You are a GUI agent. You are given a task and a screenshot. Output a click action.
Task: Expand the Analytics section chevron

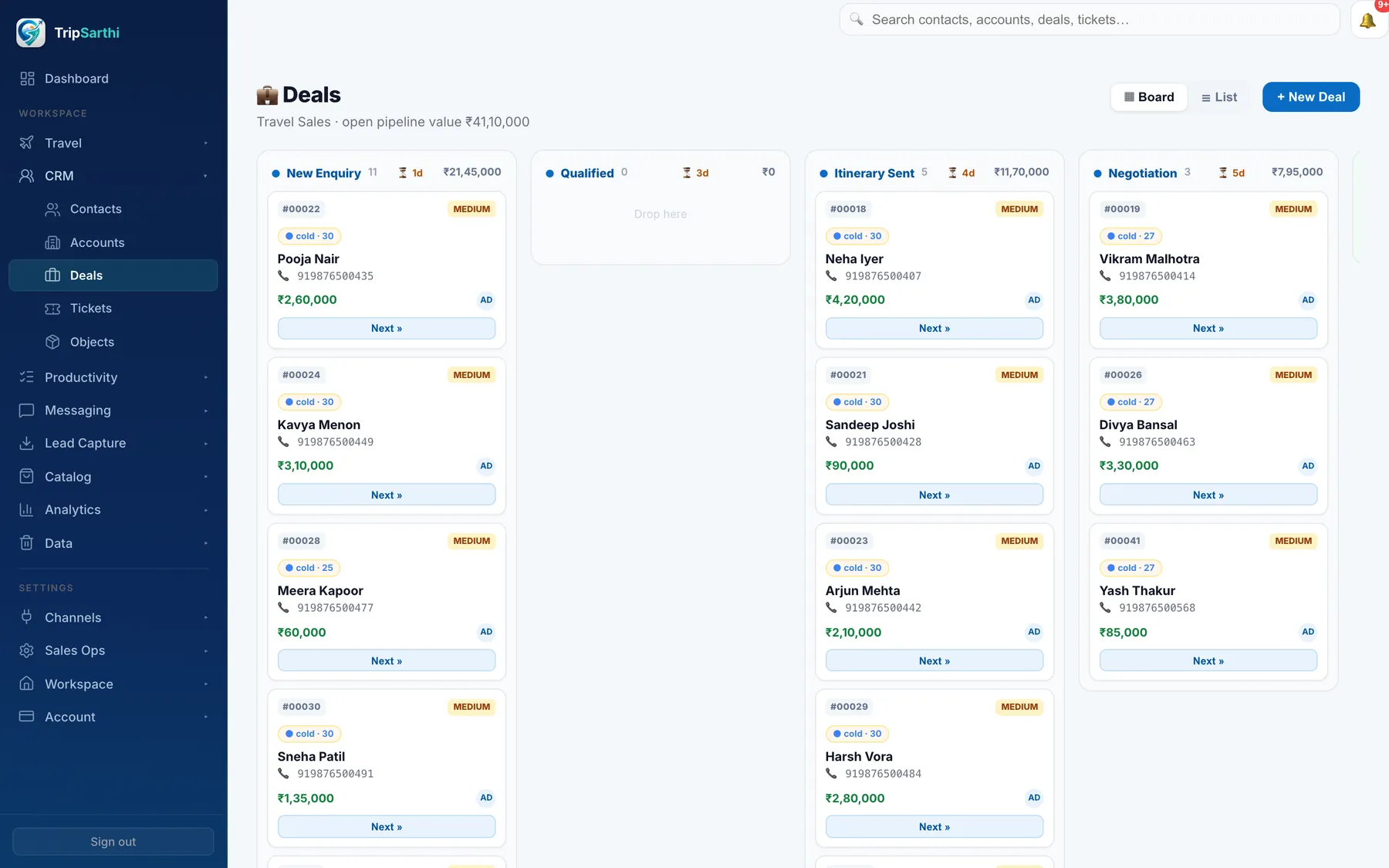click(x=206, y=511)
